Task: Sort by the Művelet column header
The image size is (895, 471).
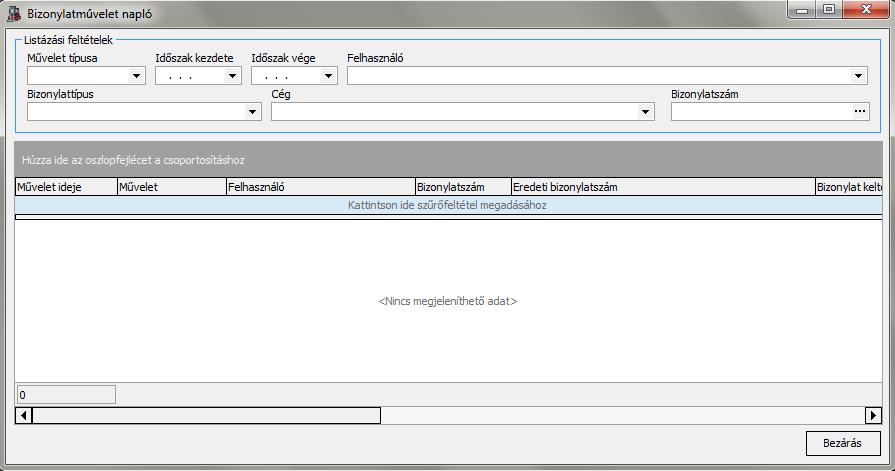Action: coord(172,187)
